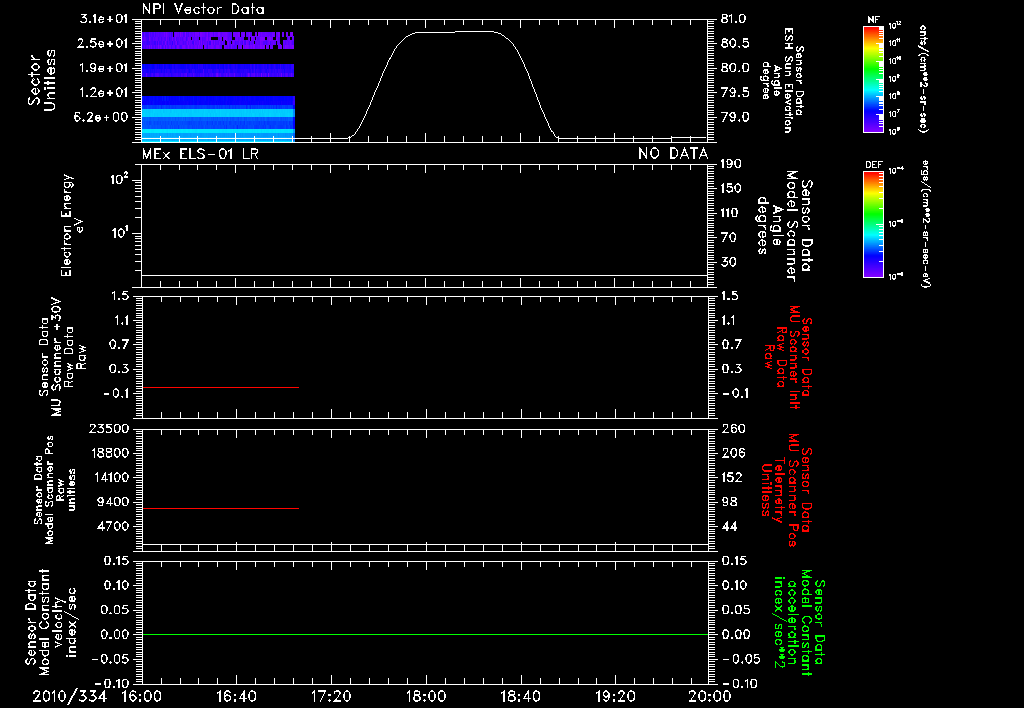Click the 'DEF' label above the color bar
This screenshot has height=708, width=1024.
coord(873,165)
